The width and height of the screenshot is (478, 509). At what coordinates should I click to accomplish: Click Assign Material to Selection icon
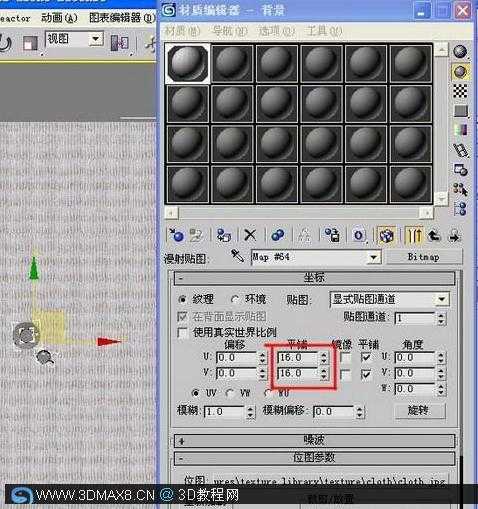coord(224,235)
